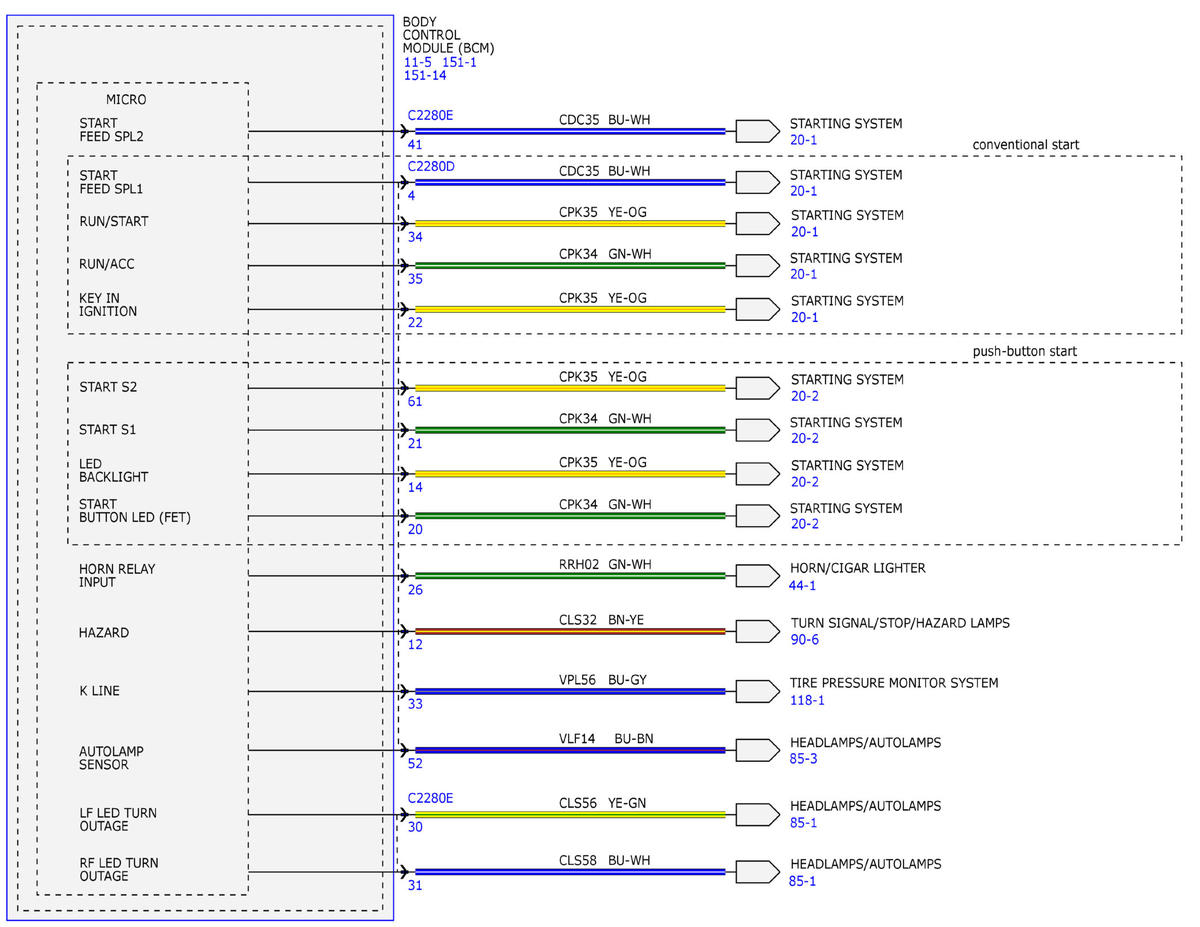Open the 85-1 link on the CLS58 row
Viewport: 1200px width, 927px height.
click(803, 881)
